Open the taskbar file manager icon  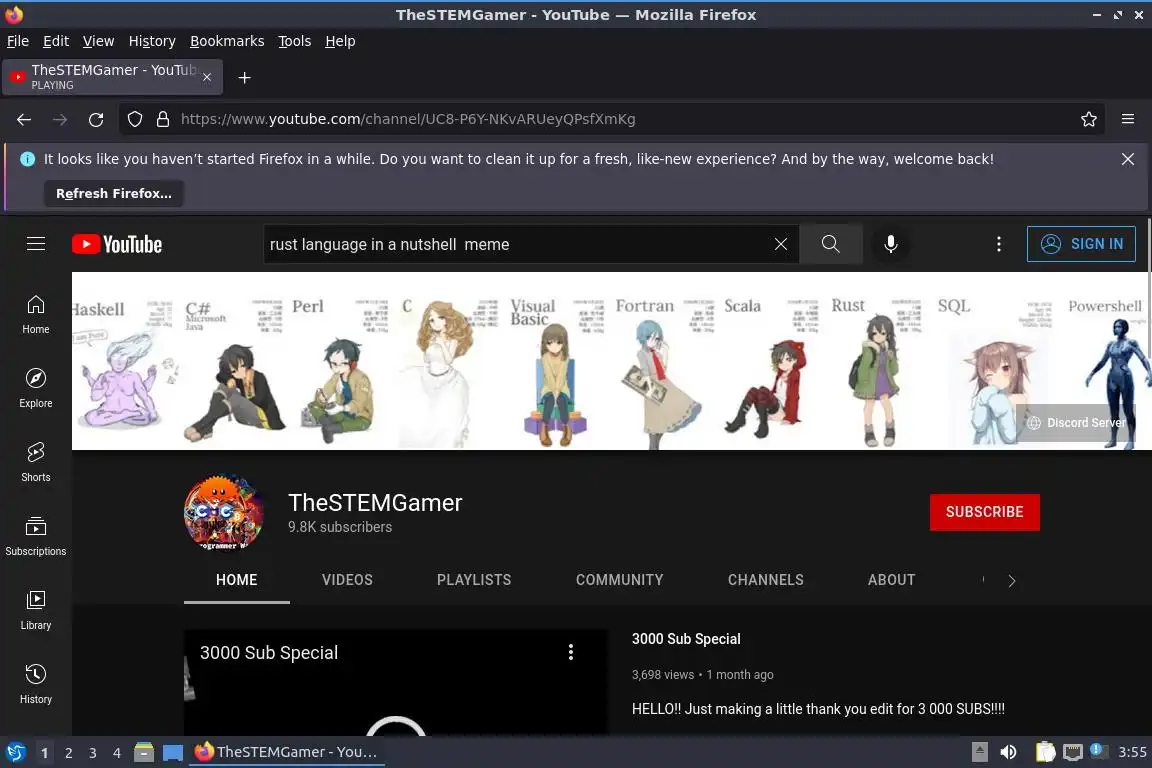click(x=144, y=753)
